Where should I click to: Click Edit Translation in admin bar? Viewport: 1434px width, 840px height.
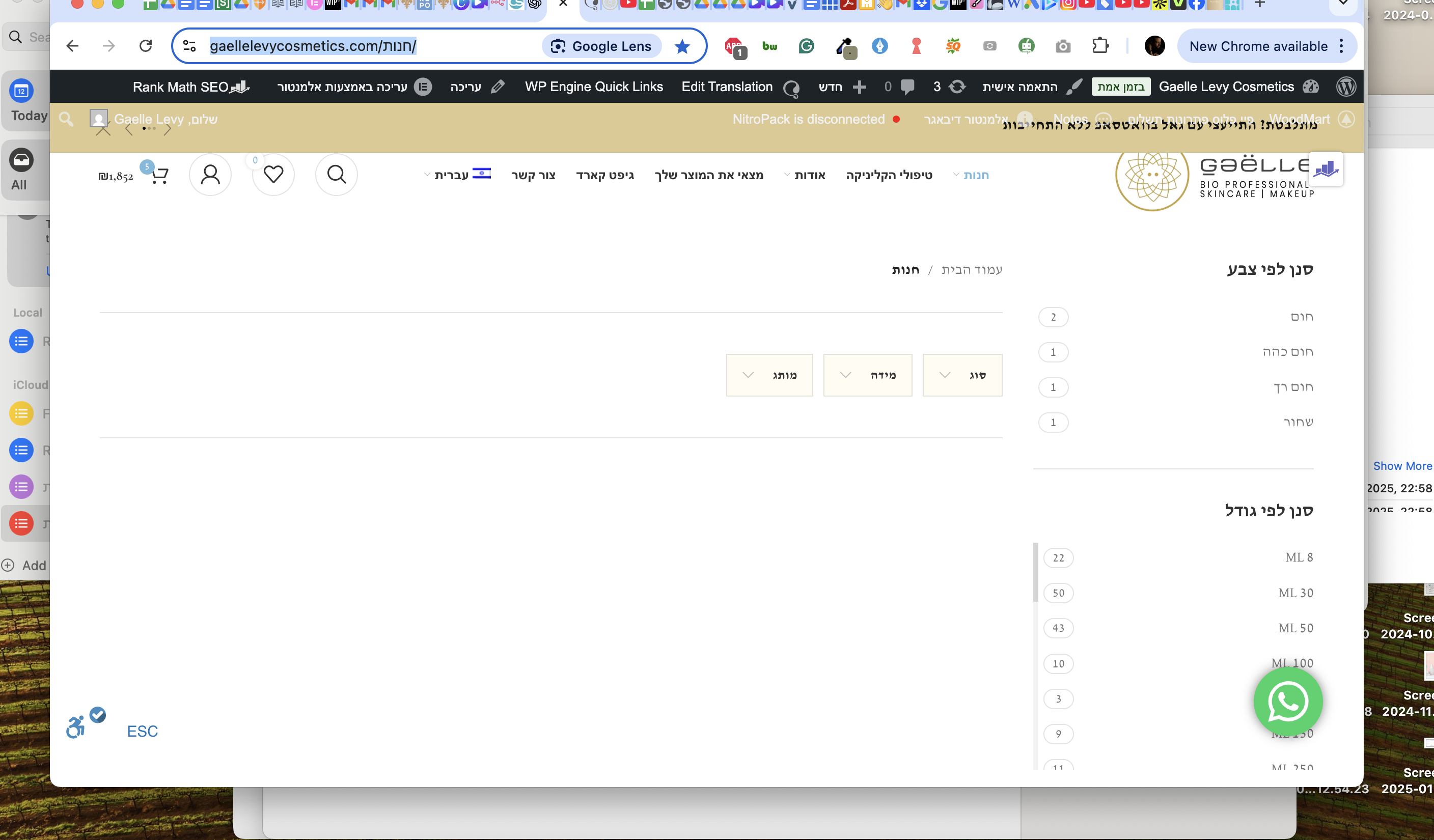(x=740, y=87)
